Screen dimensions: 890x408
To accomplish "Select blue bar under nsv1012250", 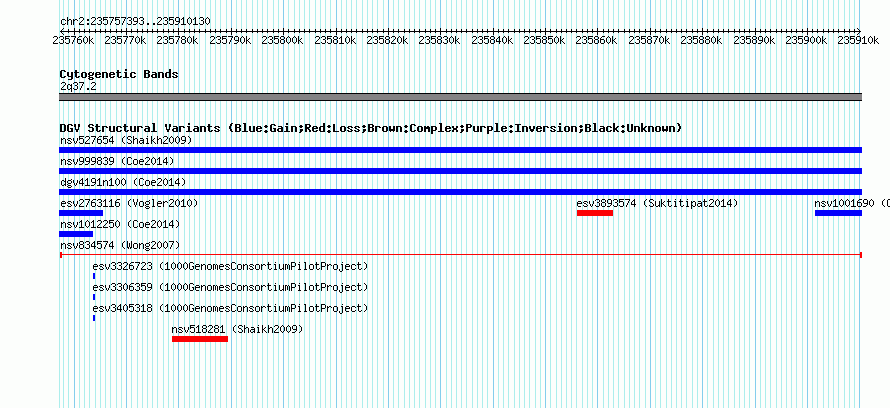I will coord(76,234).
